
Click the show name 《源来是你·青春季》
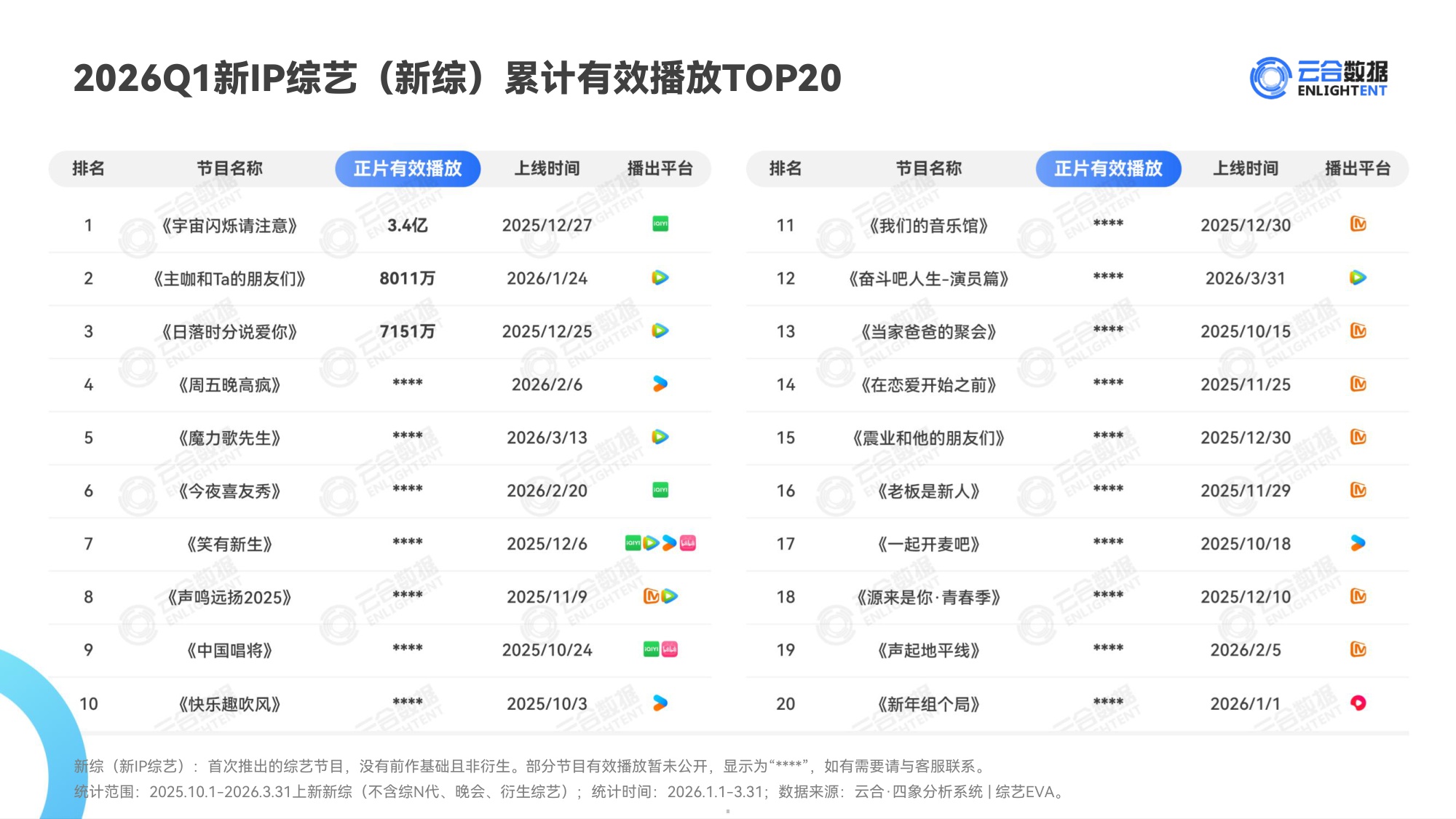pyautogui.click(x=928, y=596)
